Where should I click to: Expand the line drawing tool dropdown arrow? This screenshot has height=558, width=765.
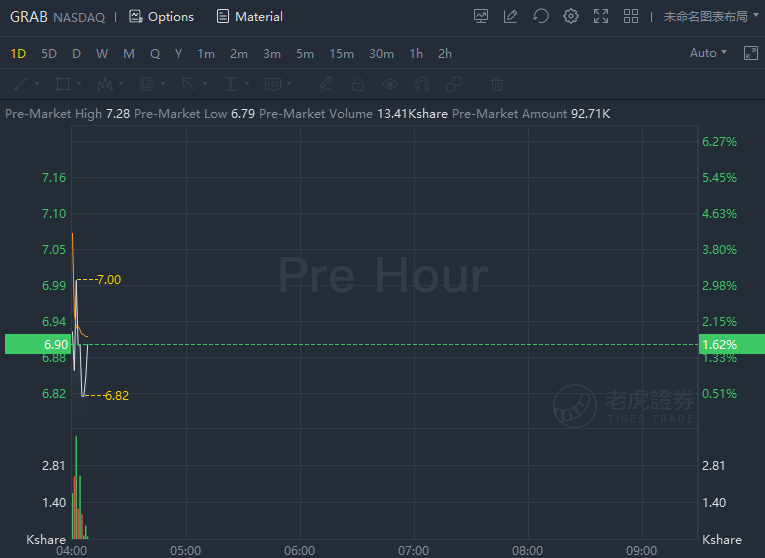point(37,84)
